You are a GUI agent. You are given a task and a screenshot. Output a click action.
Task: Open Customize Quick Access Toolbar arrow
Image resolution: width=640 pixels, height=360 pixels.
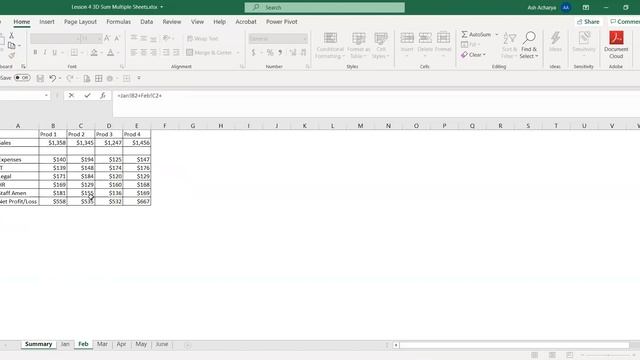click(139, 78)
